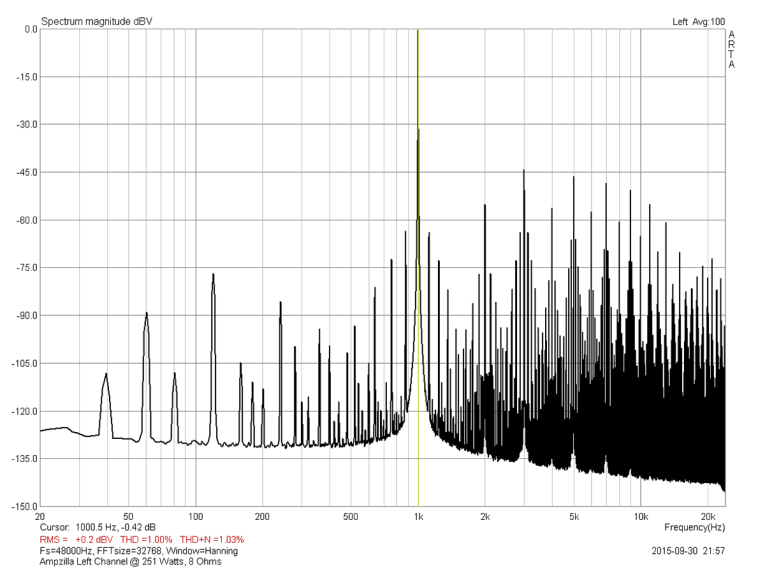Click the 120 Hz peak top
Viewport: 765px width, 569px height.
[213, 275]
